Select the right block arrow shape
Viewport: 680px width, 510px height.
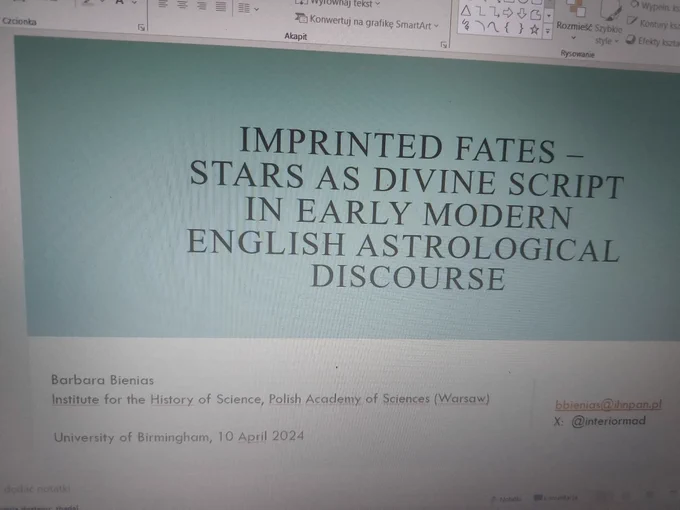[x=508, y=13]
